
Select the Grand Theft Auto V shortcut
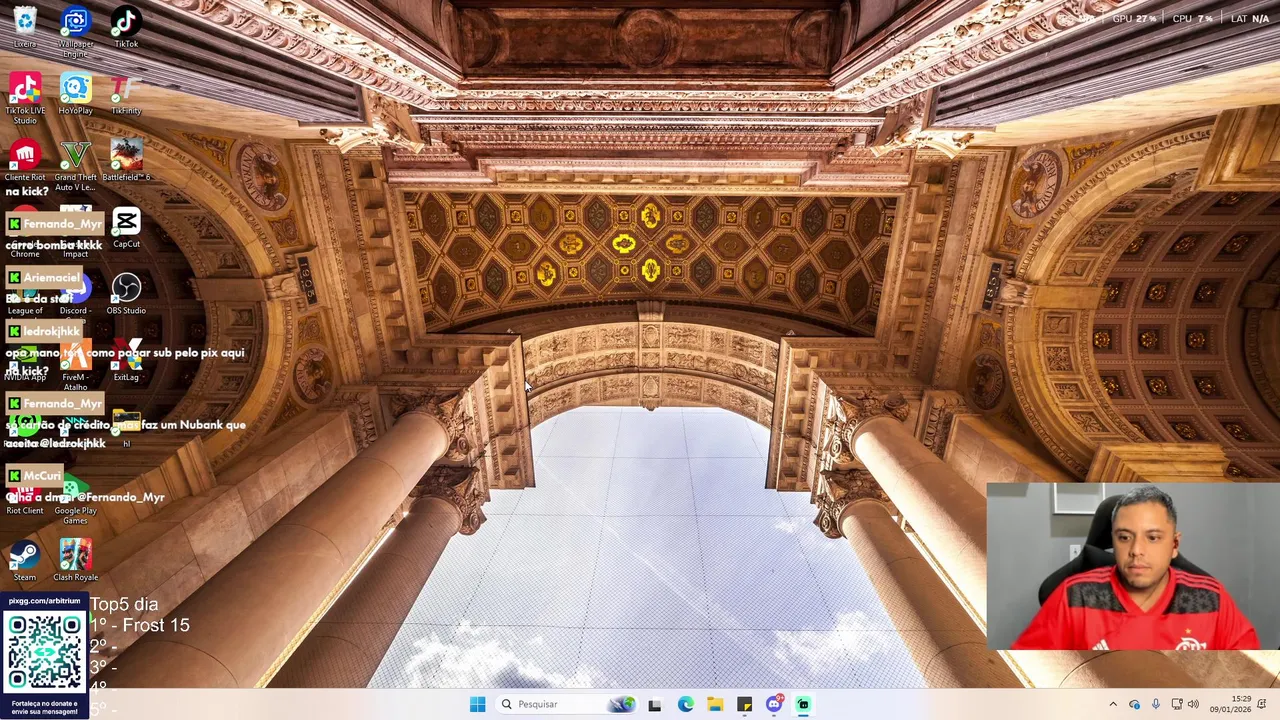click(x=75, y=165)
